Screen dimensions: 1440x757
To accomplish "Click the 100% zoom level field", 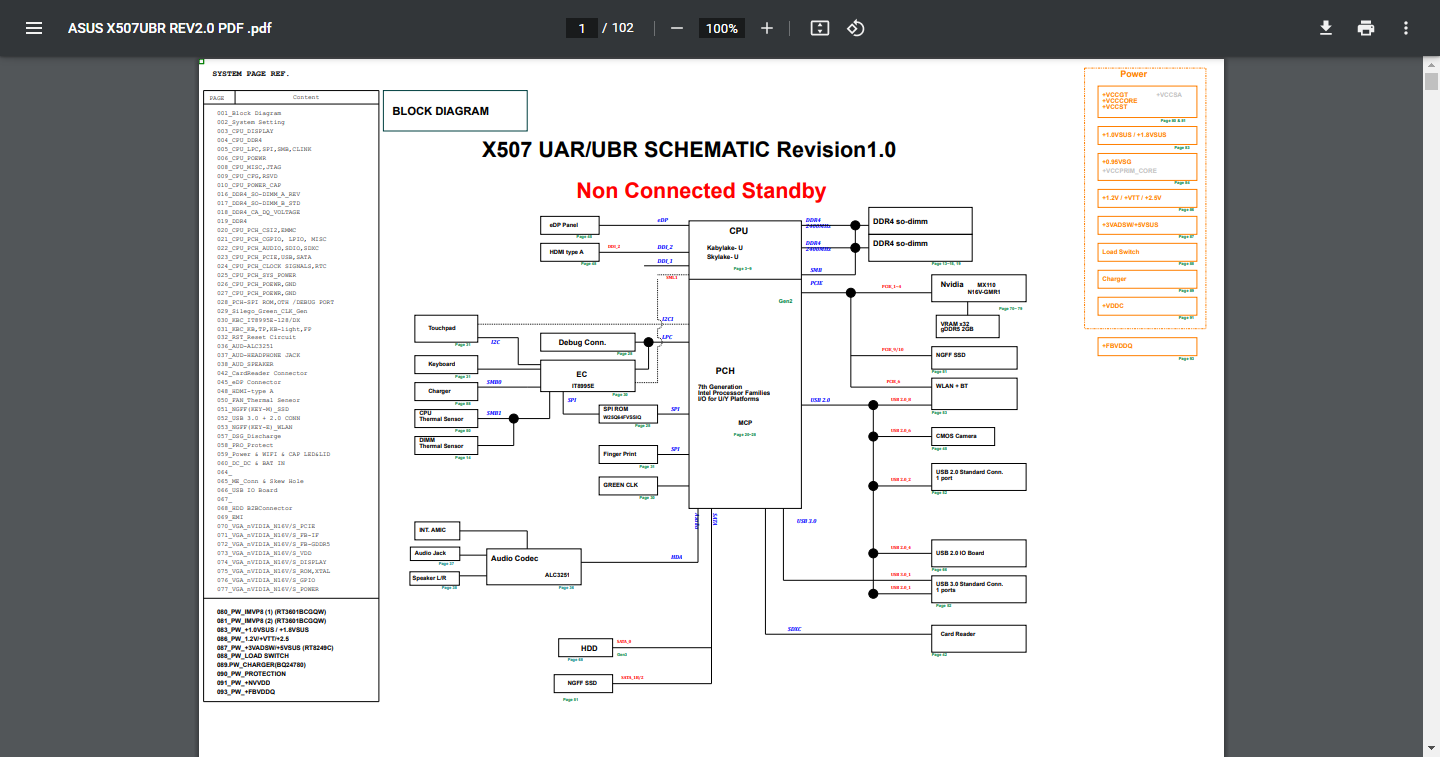I will pos(721,28).
